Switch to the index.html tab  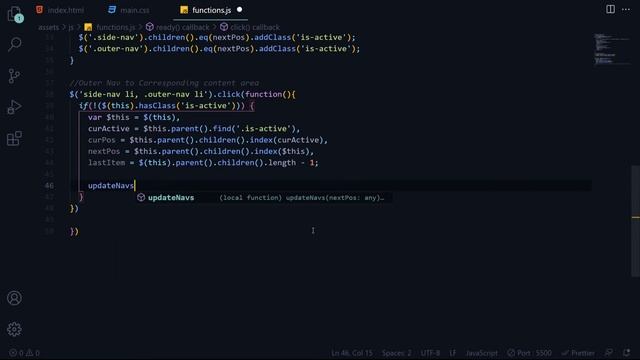tap(60, 10)
